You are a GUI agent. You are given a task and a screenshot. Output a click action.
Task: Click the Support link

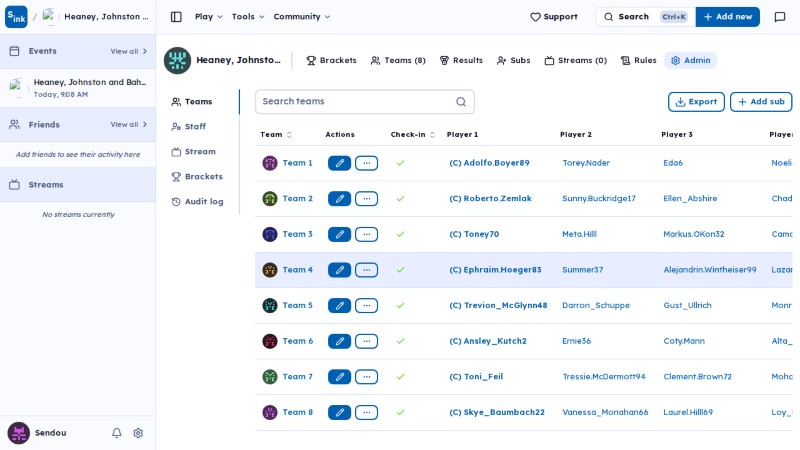pos(554,17)
